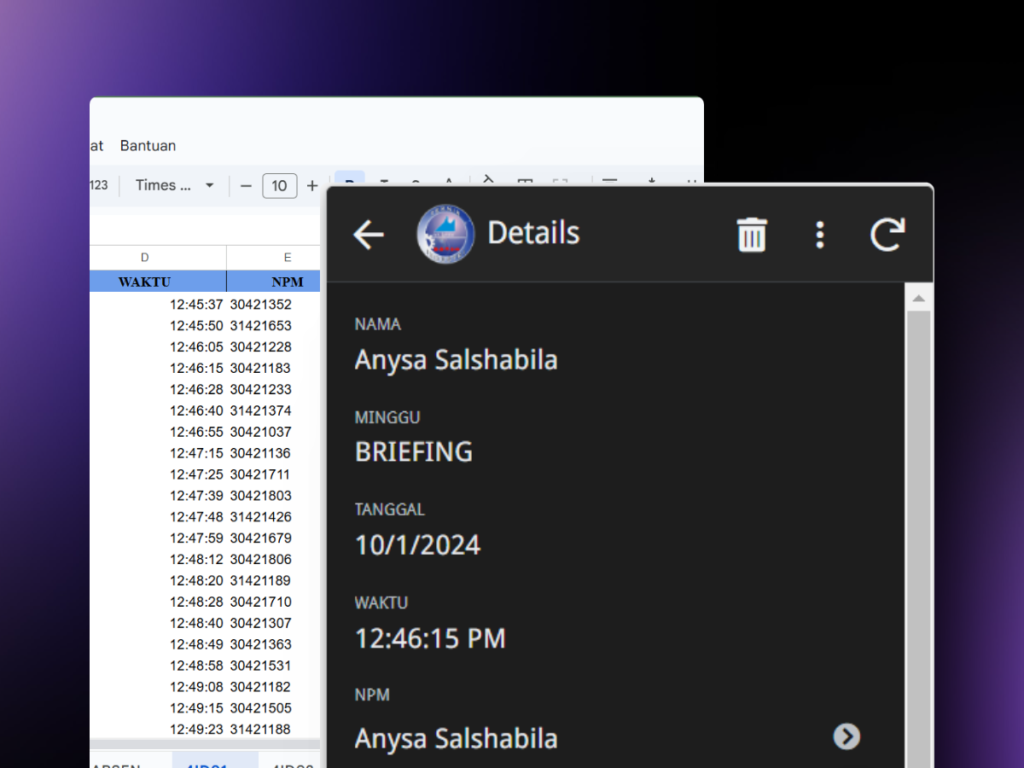The image size is (1024, 768).
Task: Click the WAKTU header cell
Action: click(x=145, y=282)
